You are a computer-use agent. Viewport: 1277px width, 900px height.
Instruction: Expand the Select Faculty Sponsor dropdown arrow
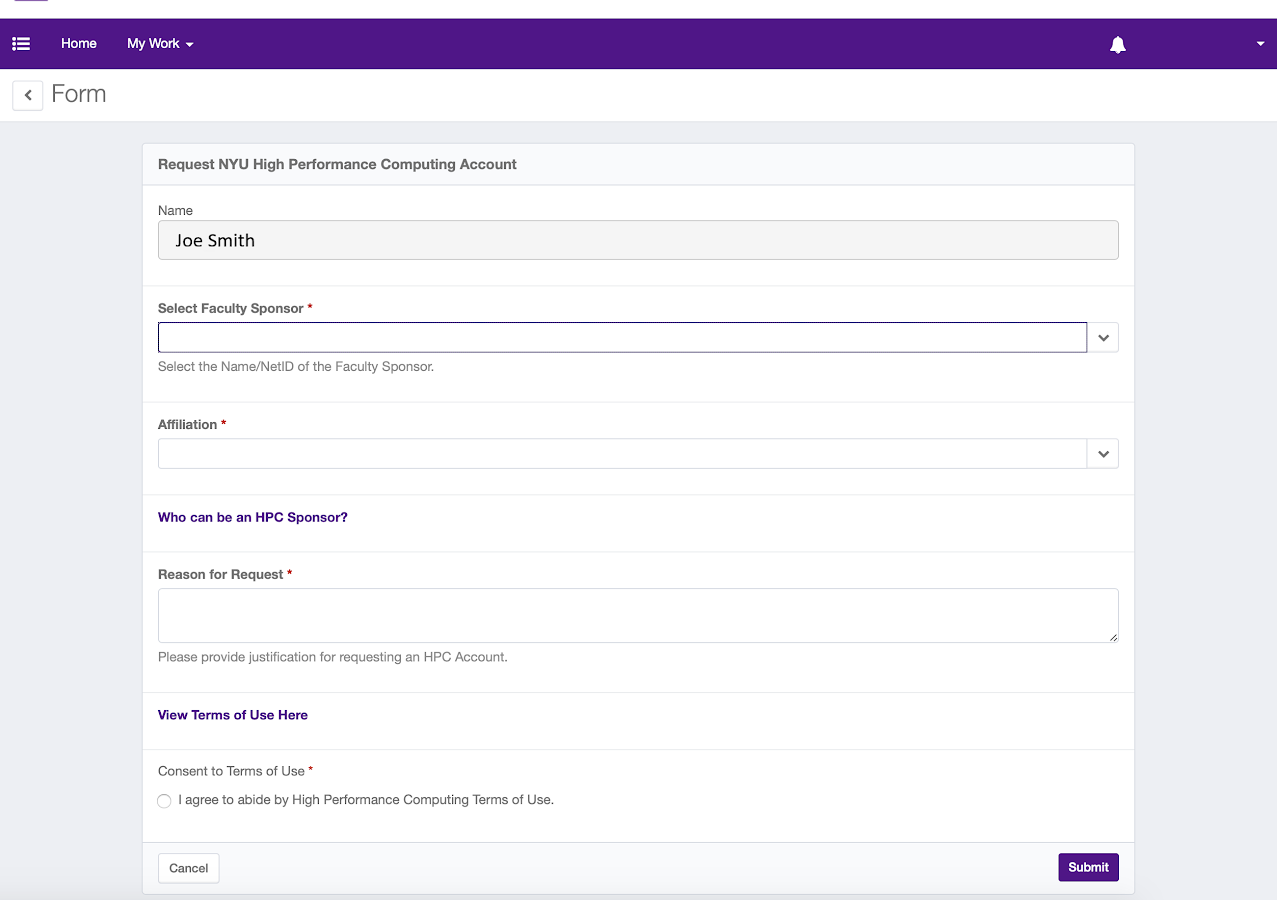tap(1103, 338)
